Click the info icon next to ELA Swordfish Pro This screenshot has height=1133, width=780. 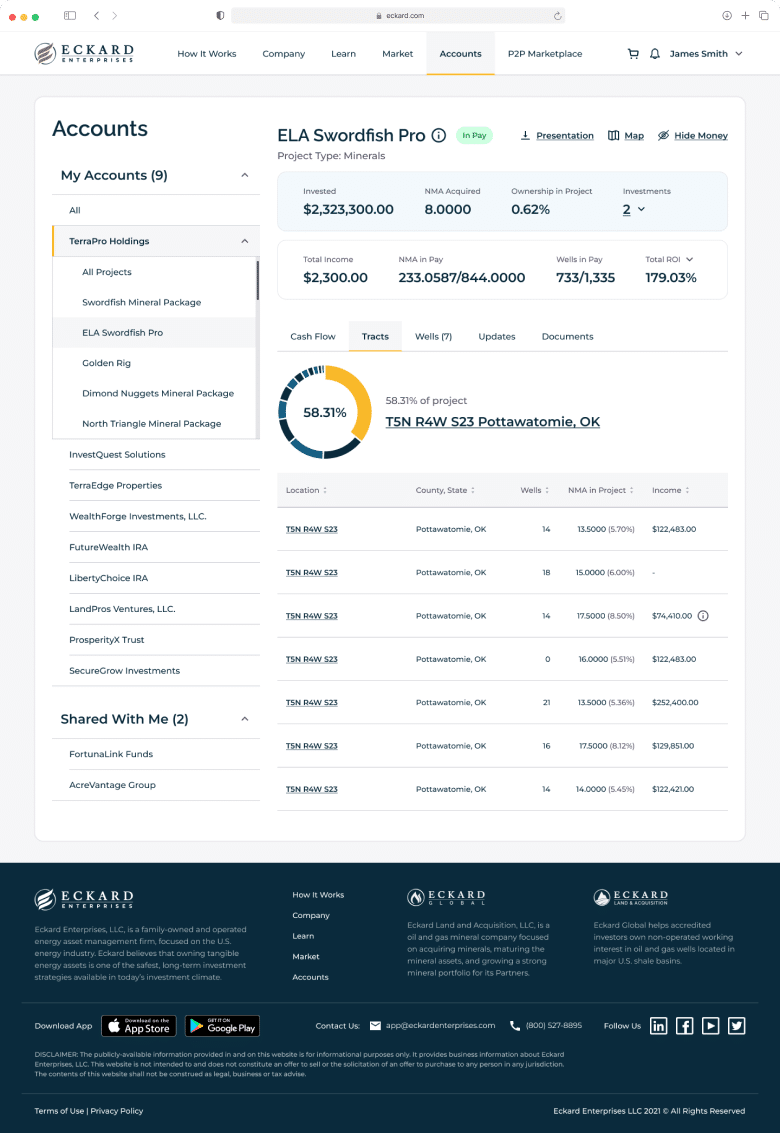[x=439, y=135]
